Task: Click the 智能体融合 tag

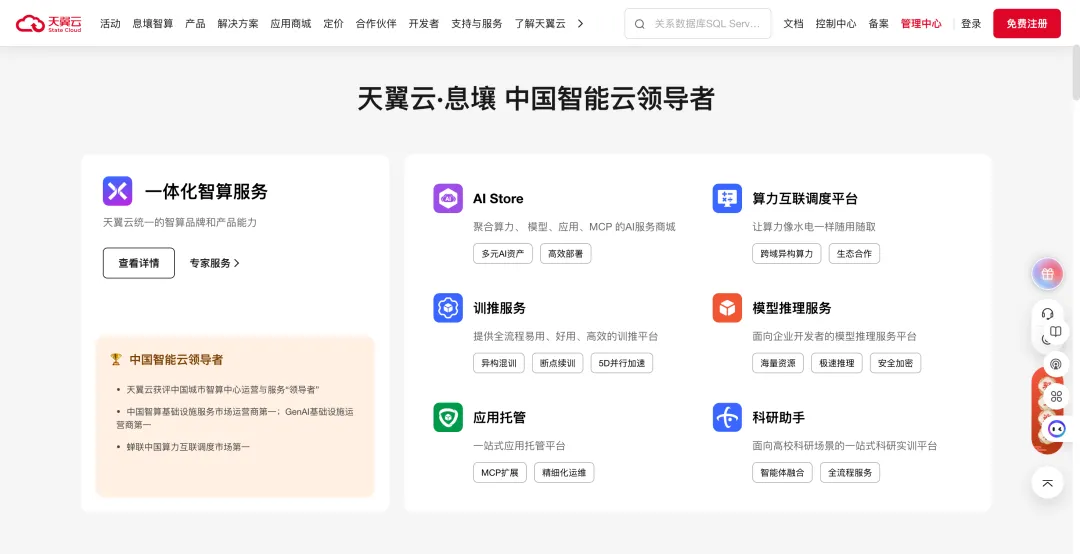Action: pos(782,473)
